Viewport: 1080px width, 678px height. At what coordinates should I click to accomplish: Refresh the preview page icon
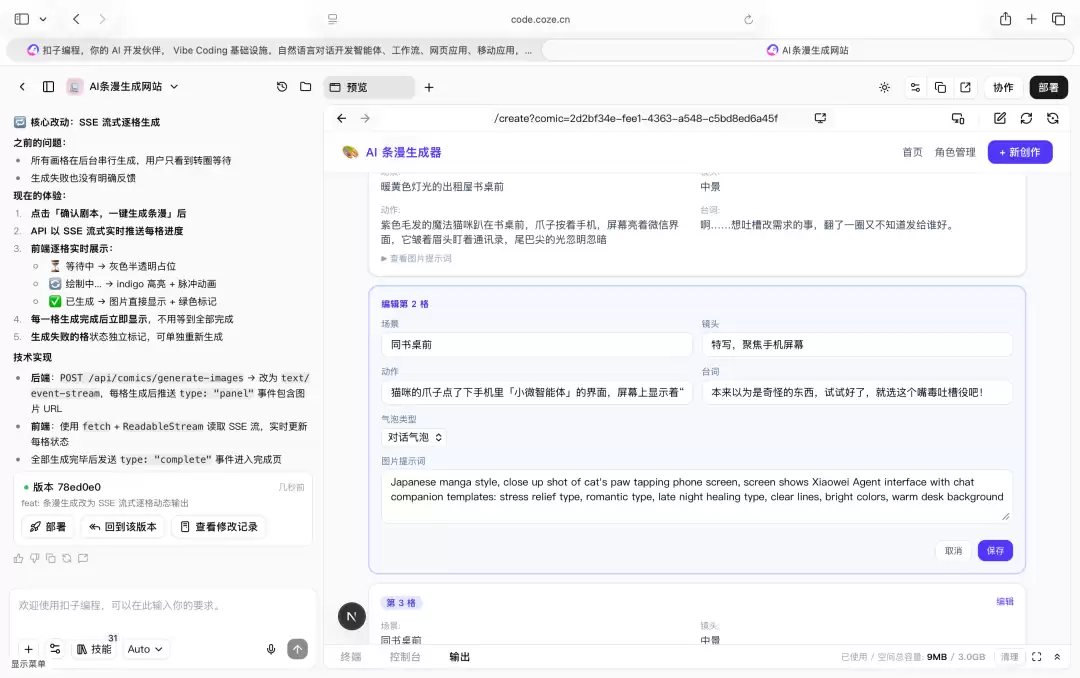pos(1026,119)
